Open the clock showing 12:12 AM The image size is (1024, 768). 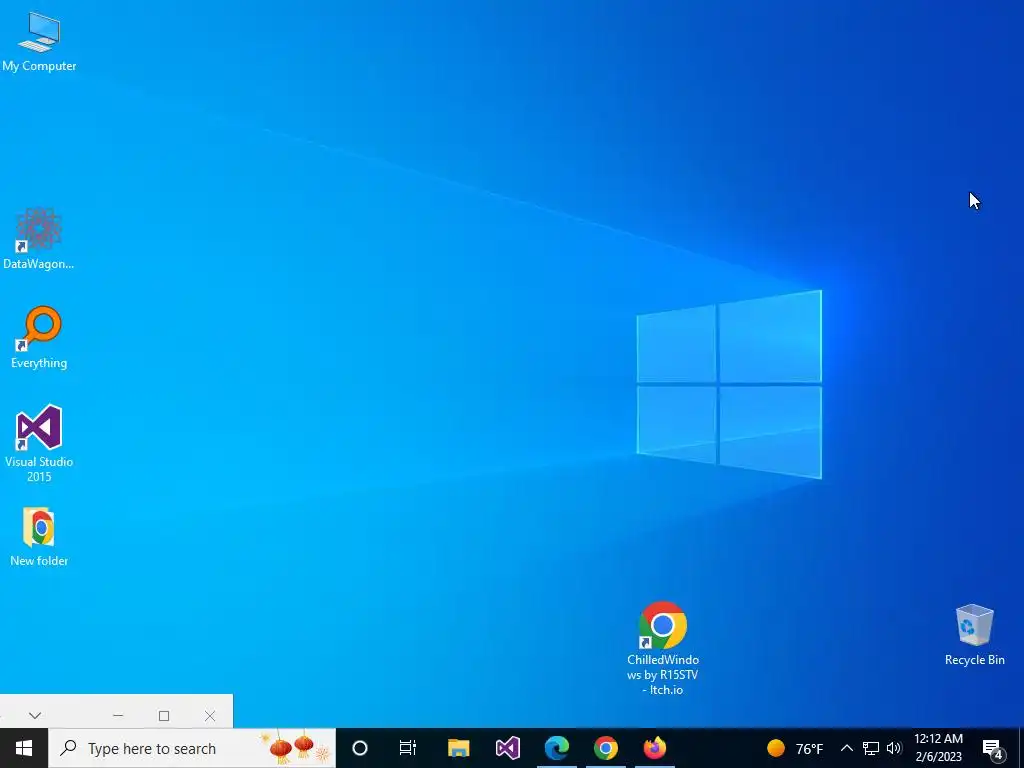click(x=938, y=748)
